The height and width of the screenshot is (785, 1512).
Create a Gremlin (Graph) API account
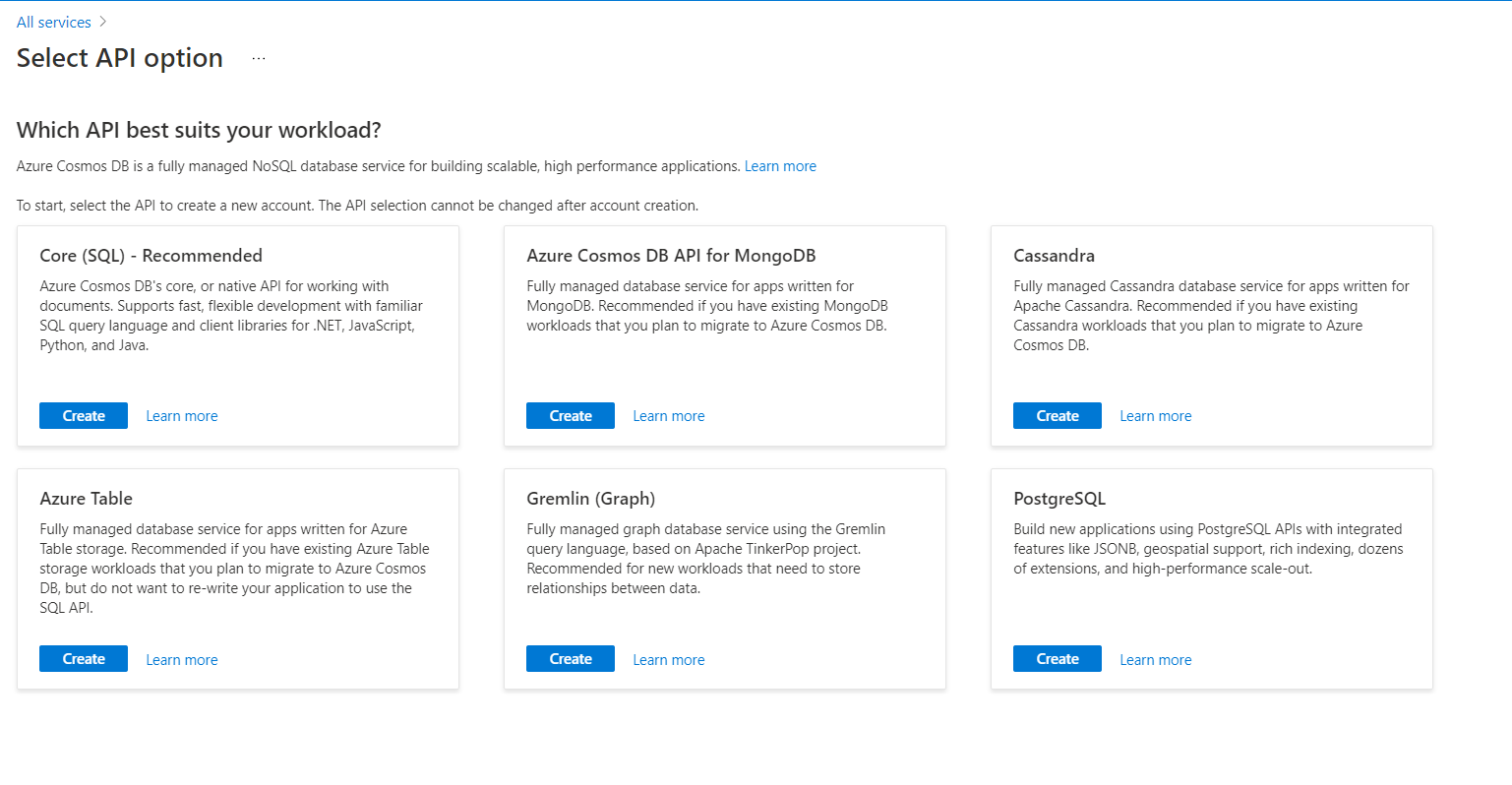(x=571, y=659)
